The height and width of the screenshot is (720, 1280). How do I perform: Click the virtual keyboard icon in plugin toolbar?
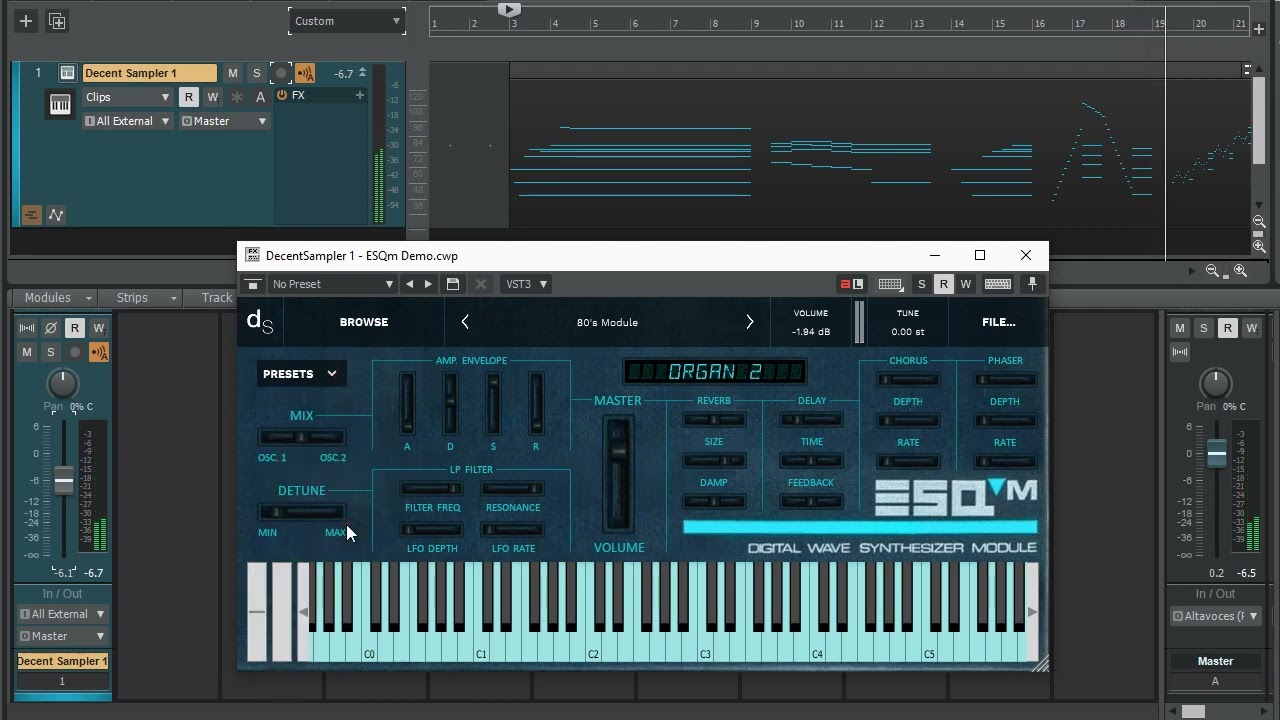pyautogui.click(x=997, y=284)
